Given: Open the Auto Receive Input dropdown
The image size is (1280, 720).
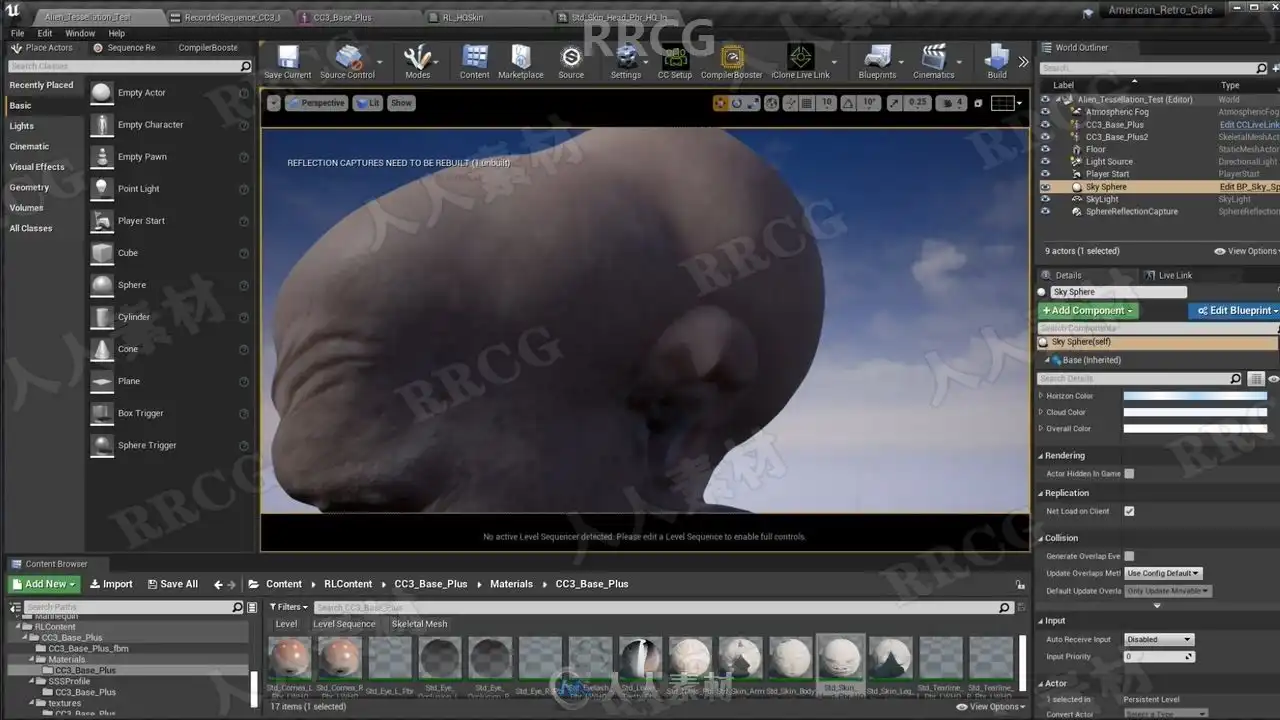Looking at the screenshot, I should (x=1159, y=640).
